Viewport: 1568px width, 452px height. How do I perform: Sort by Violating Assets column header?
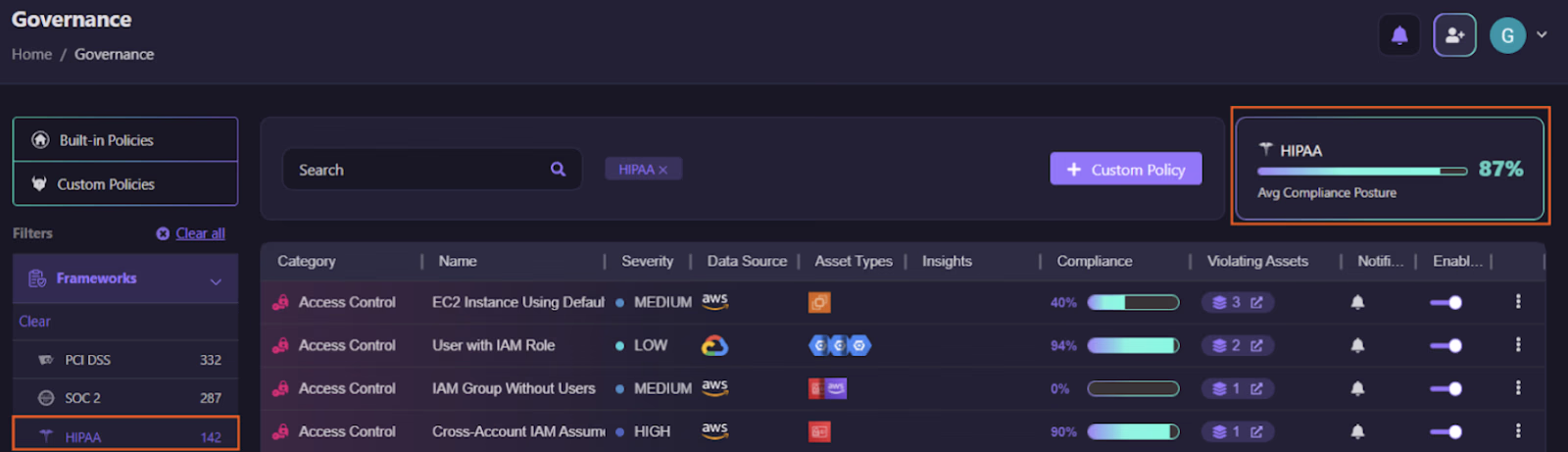pos(1257,261)
